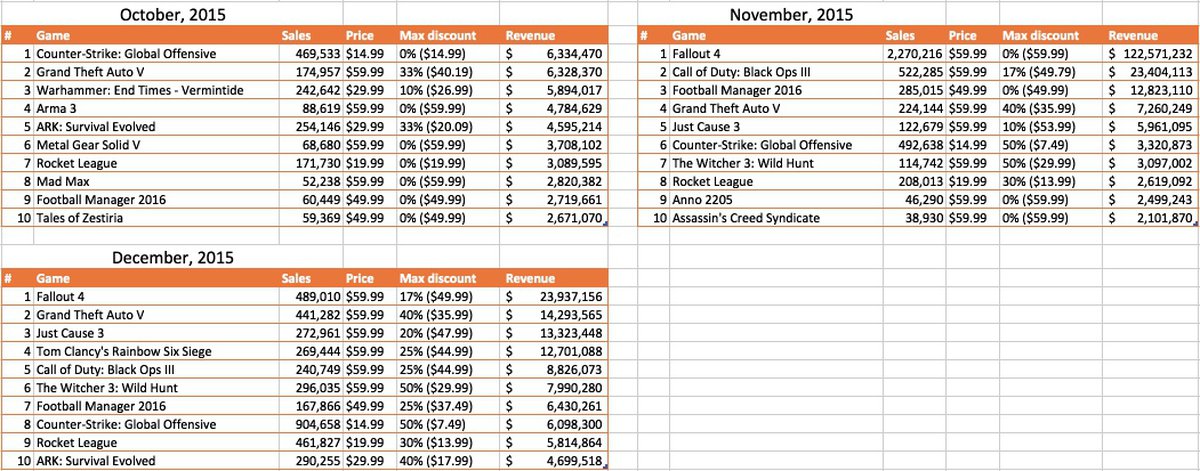Image resolution: width=1200 pixels, height=471 pixels.
Task: Select the Price header in October table
Action: 360,35
